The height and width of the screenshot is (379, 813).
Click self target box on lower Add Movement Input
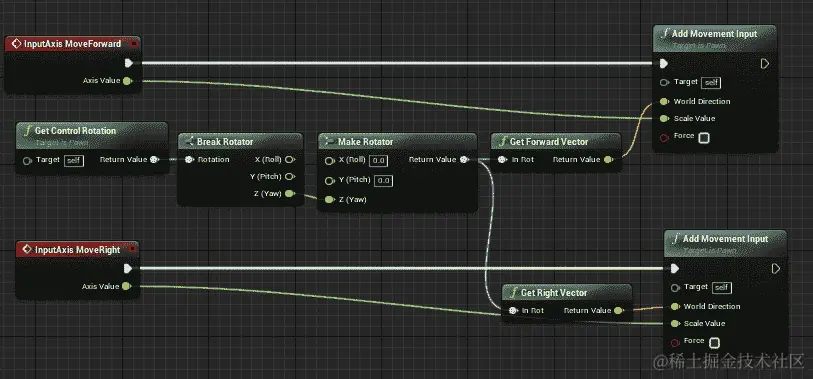pos(722,288)
